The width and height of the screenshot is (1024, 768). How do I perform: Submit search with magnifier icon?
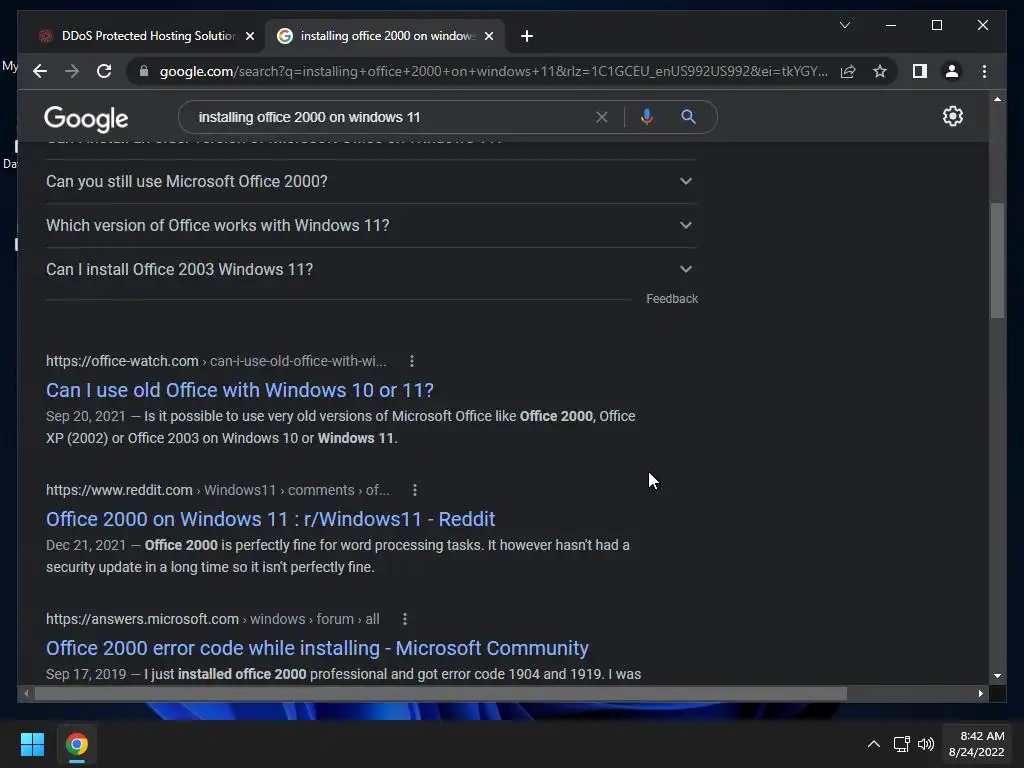(688, 117)
